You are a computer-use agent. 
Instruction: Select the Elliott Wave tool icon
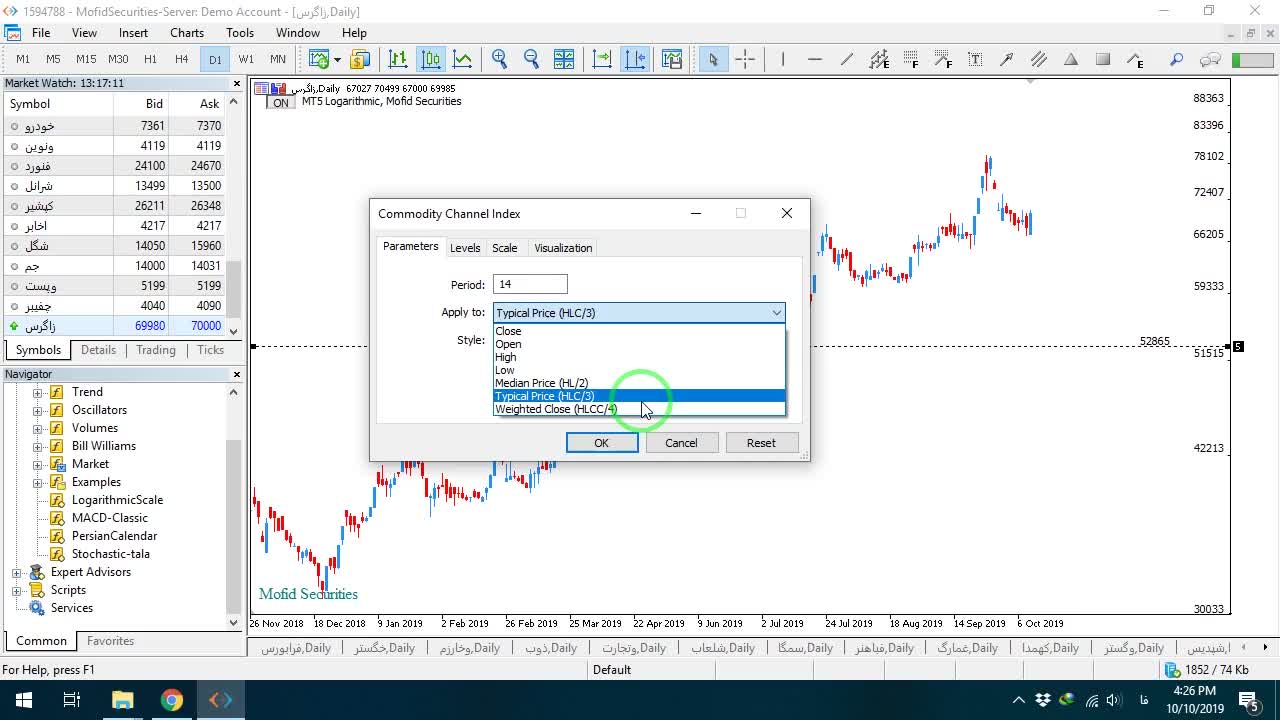point(1135,59)
